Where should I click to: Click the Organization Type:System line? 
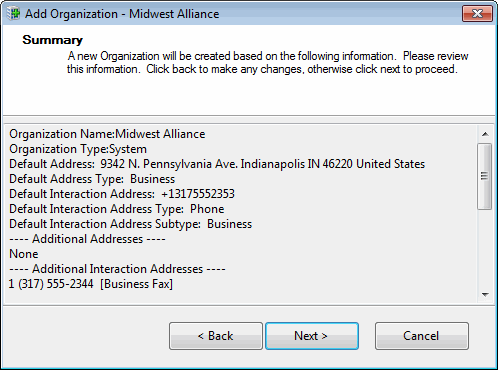click(x=78, y=149)
